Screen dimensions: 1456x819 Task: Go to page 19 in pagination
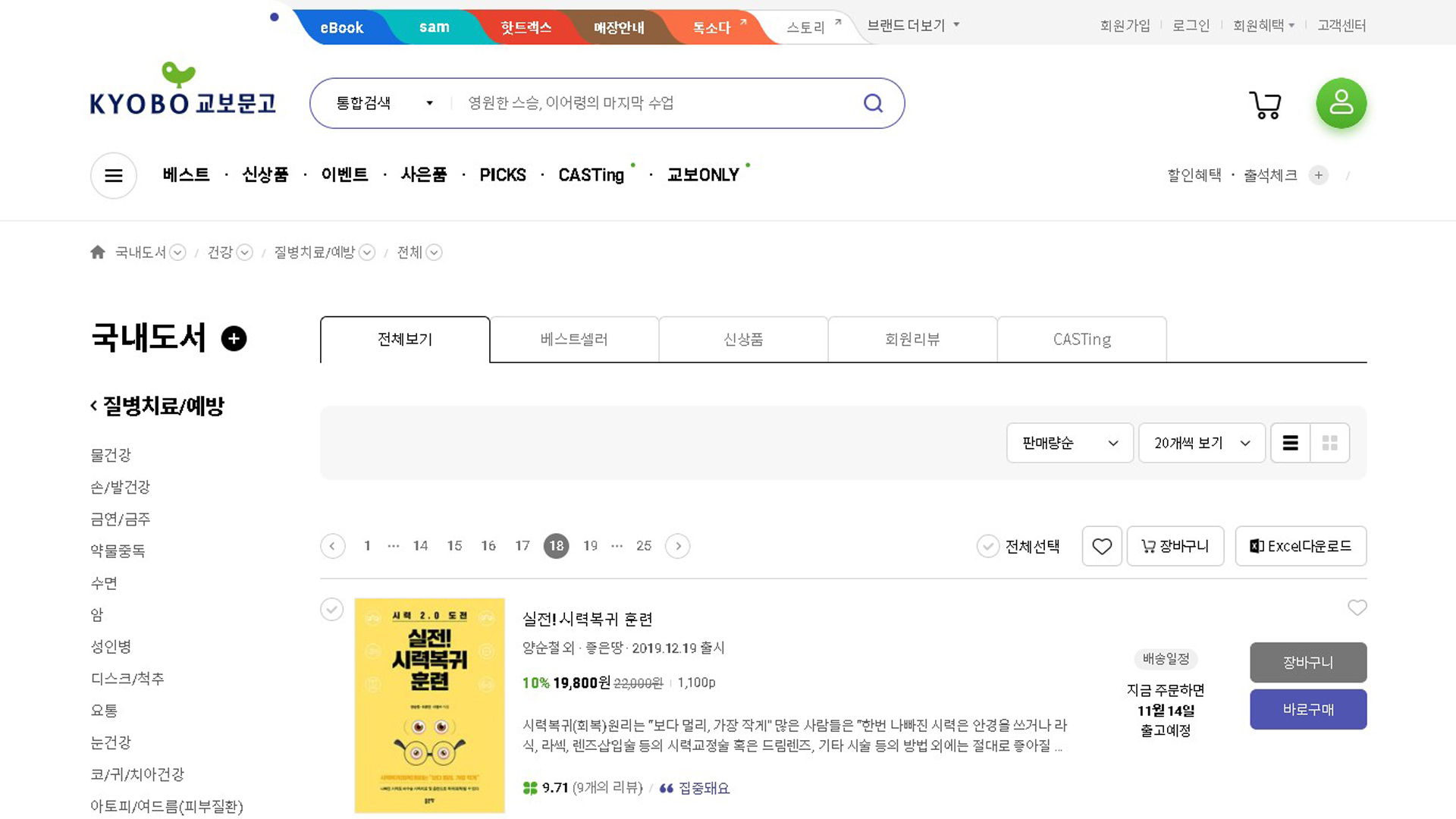pos(590,546)
